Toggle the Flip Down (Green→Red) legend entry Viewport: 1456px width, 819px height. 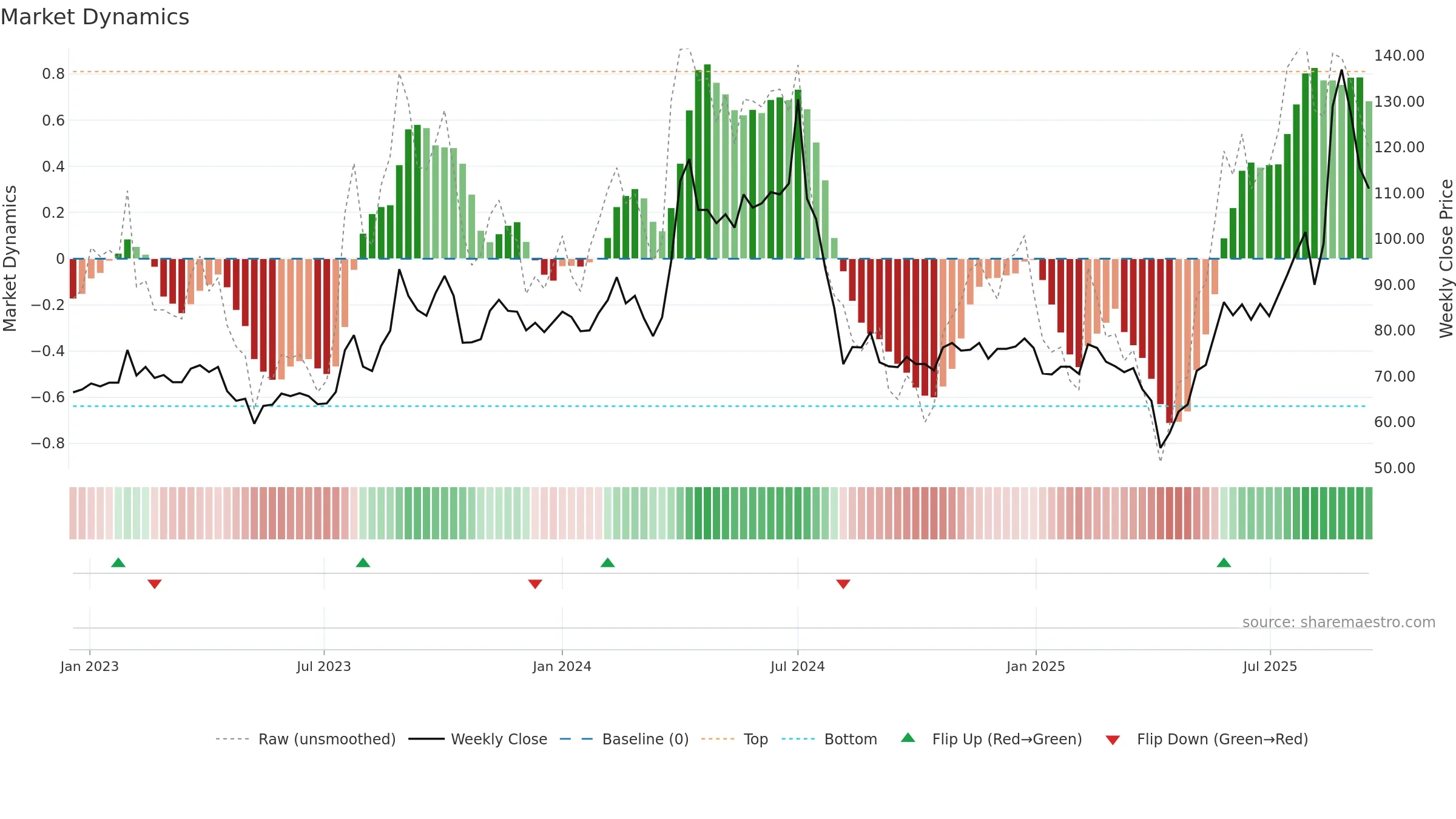(x=1207, y=739)
